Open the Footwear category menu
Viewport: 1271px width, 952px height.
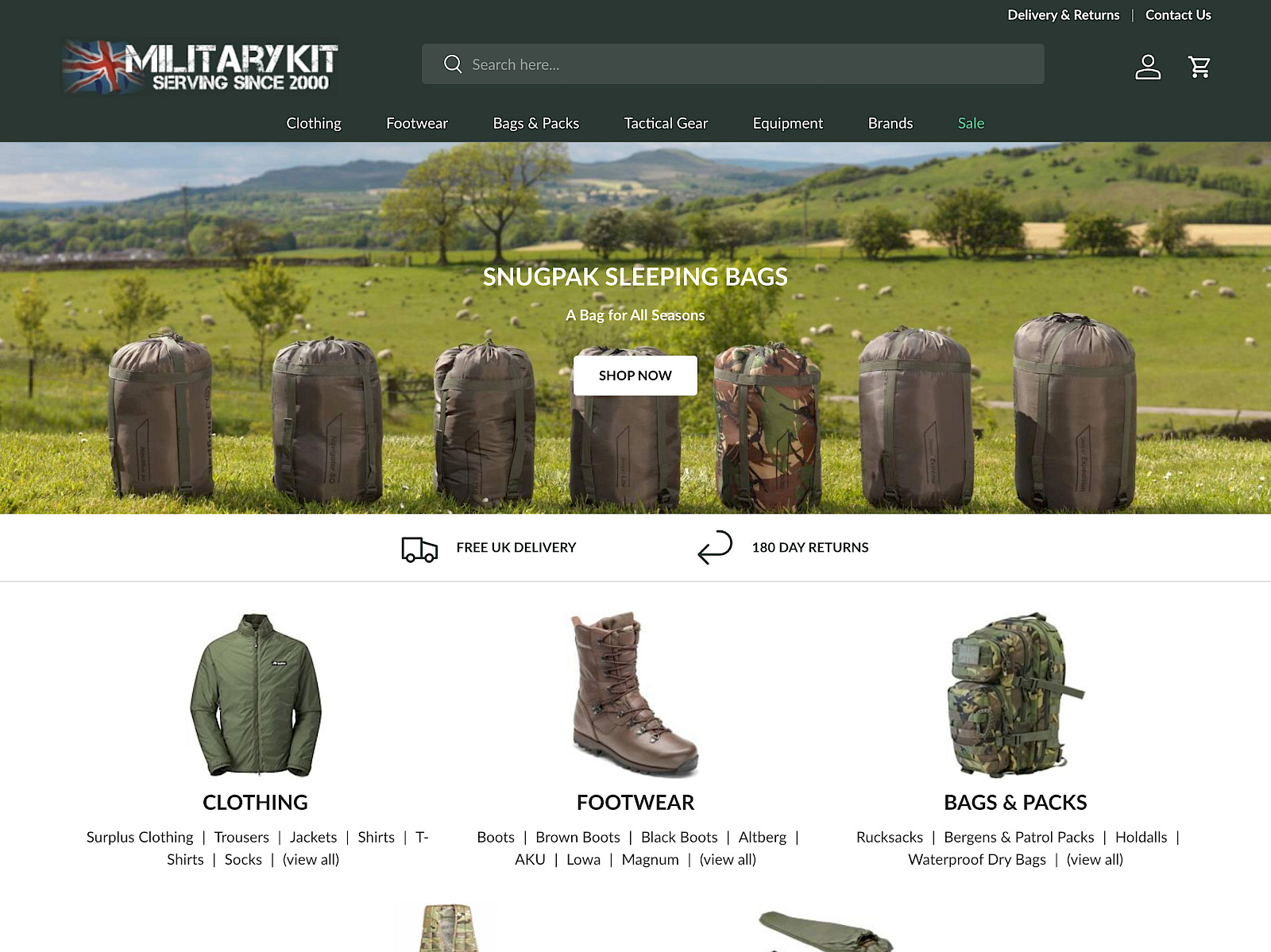[416, 123]
